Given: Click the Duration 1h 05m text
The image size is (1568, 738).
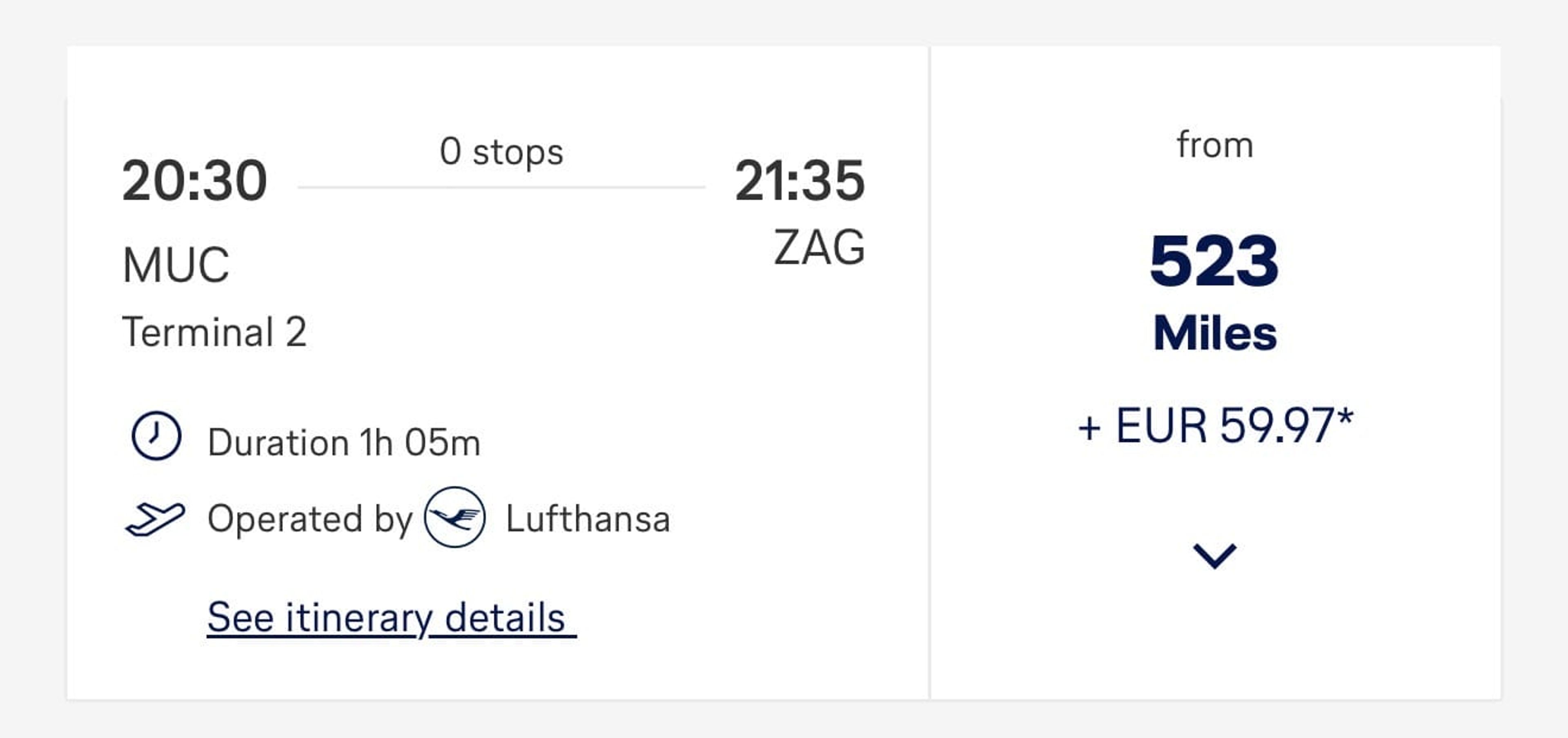Looking at the screenshot, I should pos(344,442).
